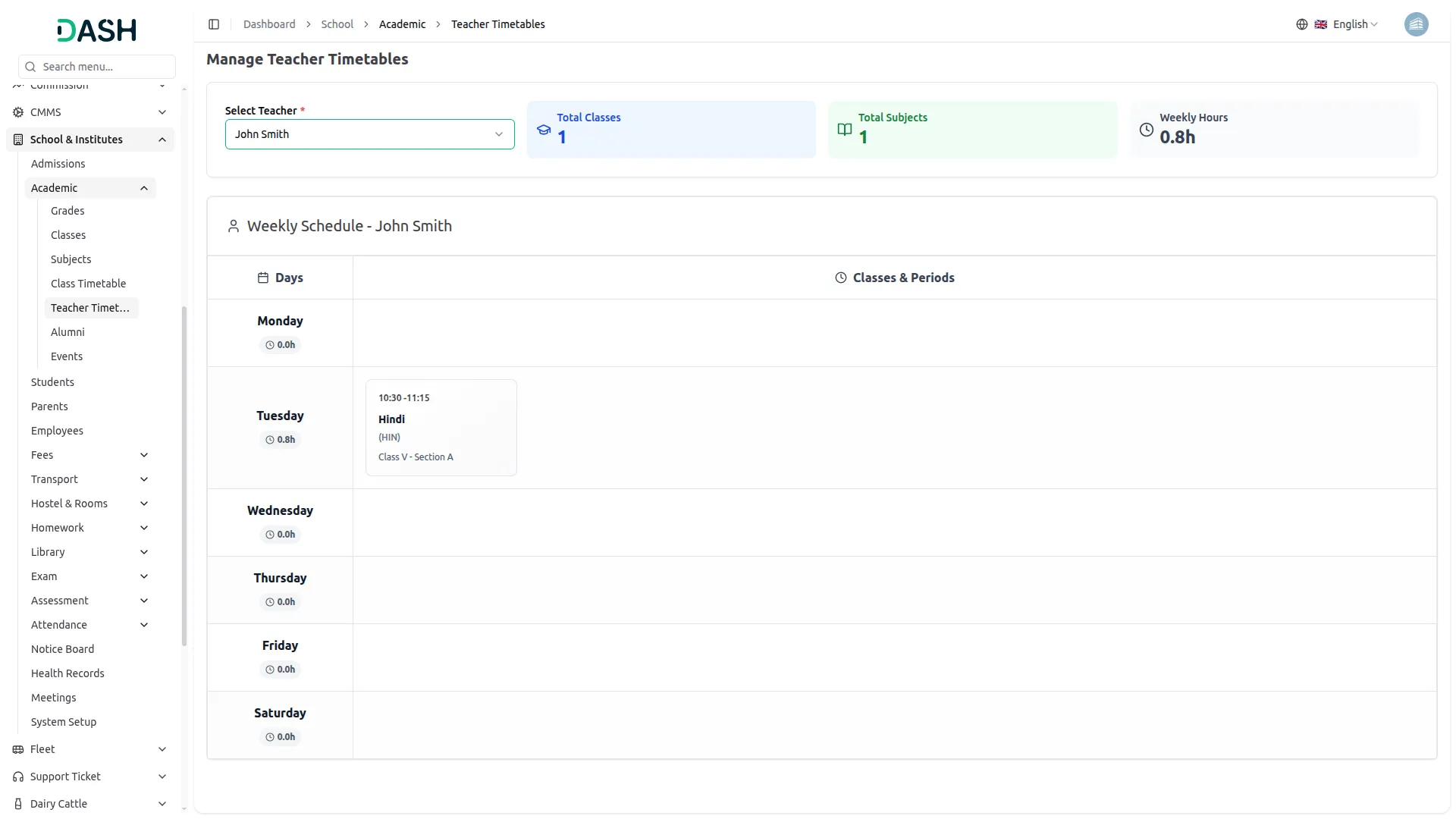
Task: Toggle the sidebar collapse icon
Action: (214, 24)
